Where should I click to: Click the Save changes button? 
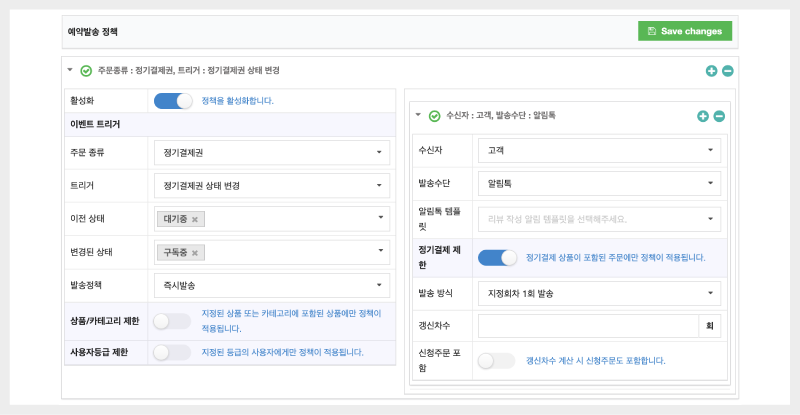click(x=684, y=31)
